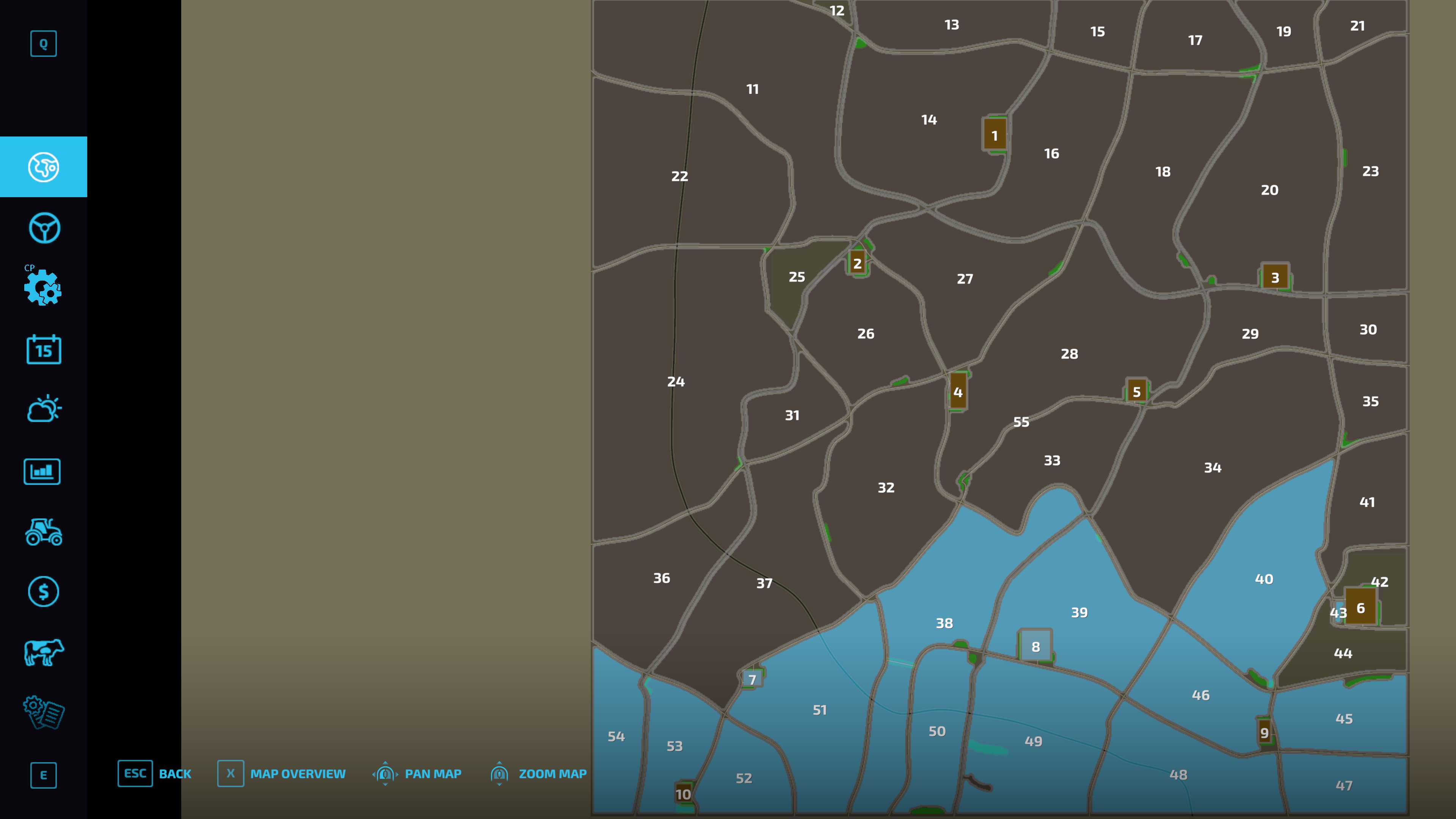Select marker 9 on the map

click(x=1265, y=733)
